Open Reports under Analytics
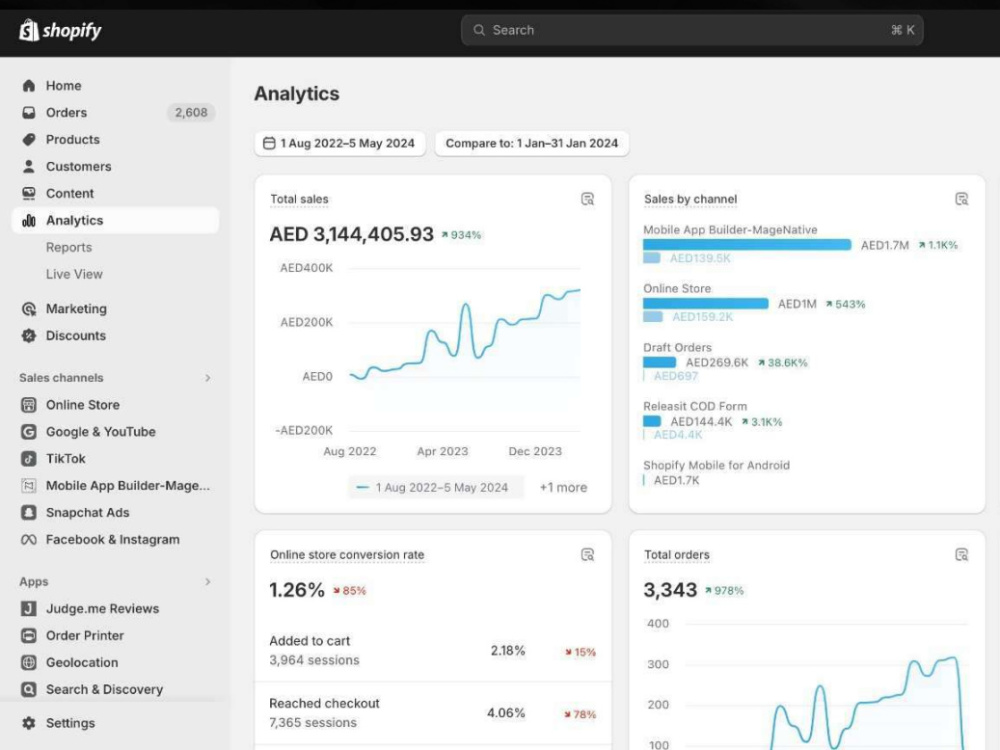This screenshot has width=1000, height=750. [x=69, y=247]
